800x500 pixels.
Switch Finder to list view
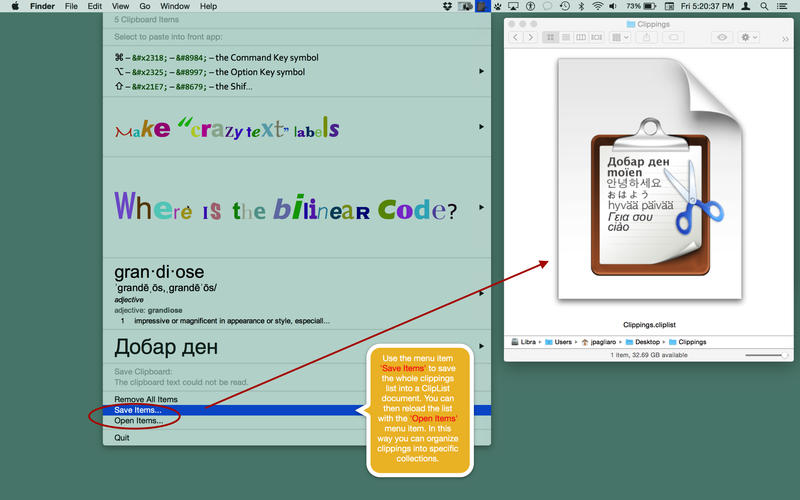[566, 37]
